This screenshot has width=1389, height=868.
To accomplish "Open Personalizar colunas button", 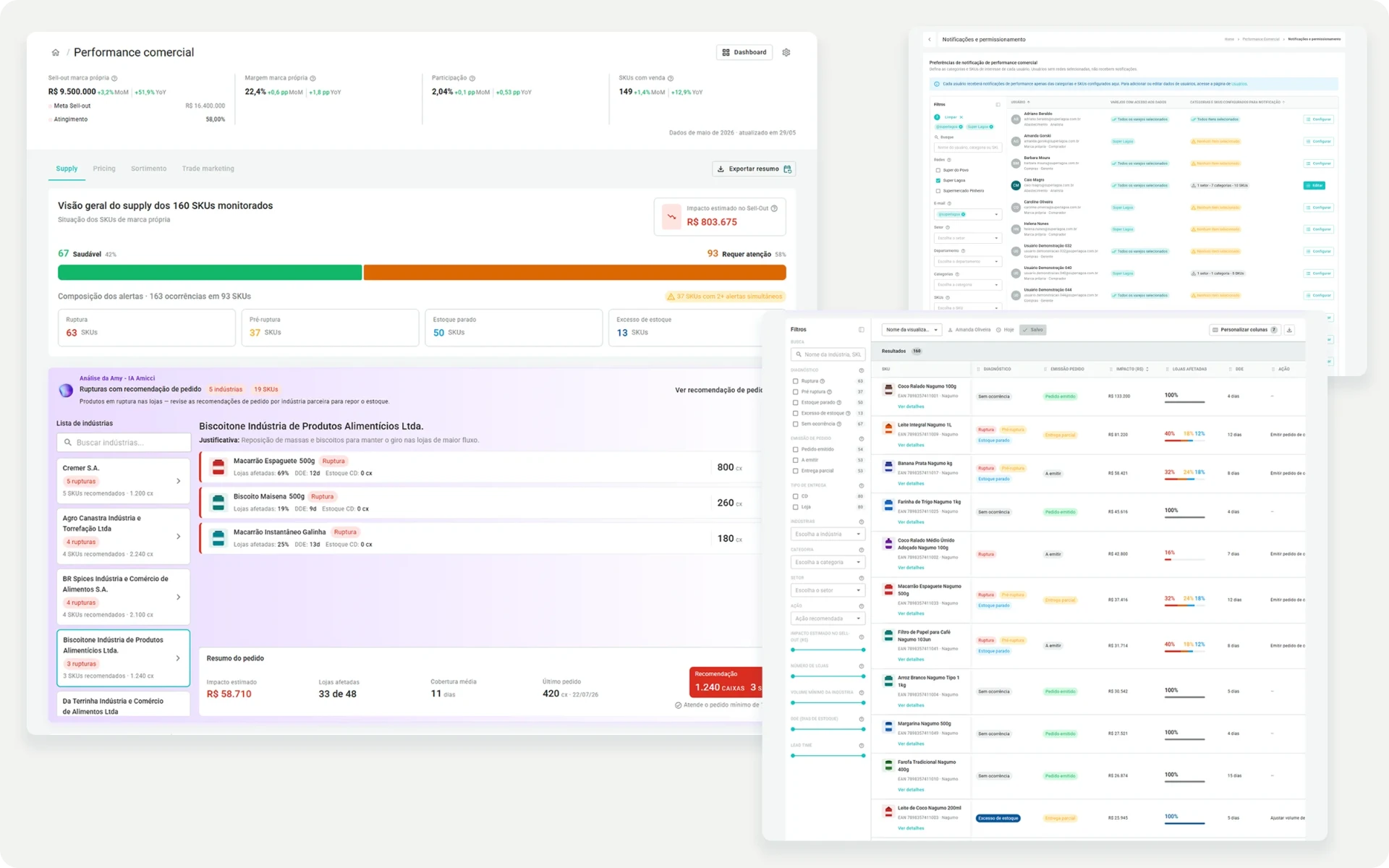I will click(x=1244, y=330).
